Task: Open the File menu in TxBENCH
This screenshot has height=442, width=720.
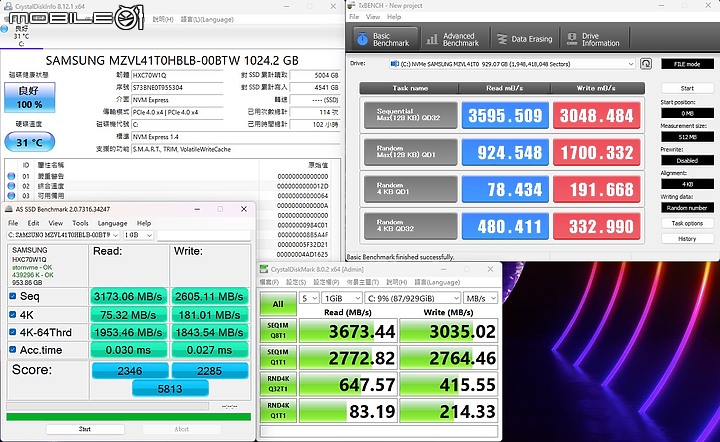Action: 354,17
